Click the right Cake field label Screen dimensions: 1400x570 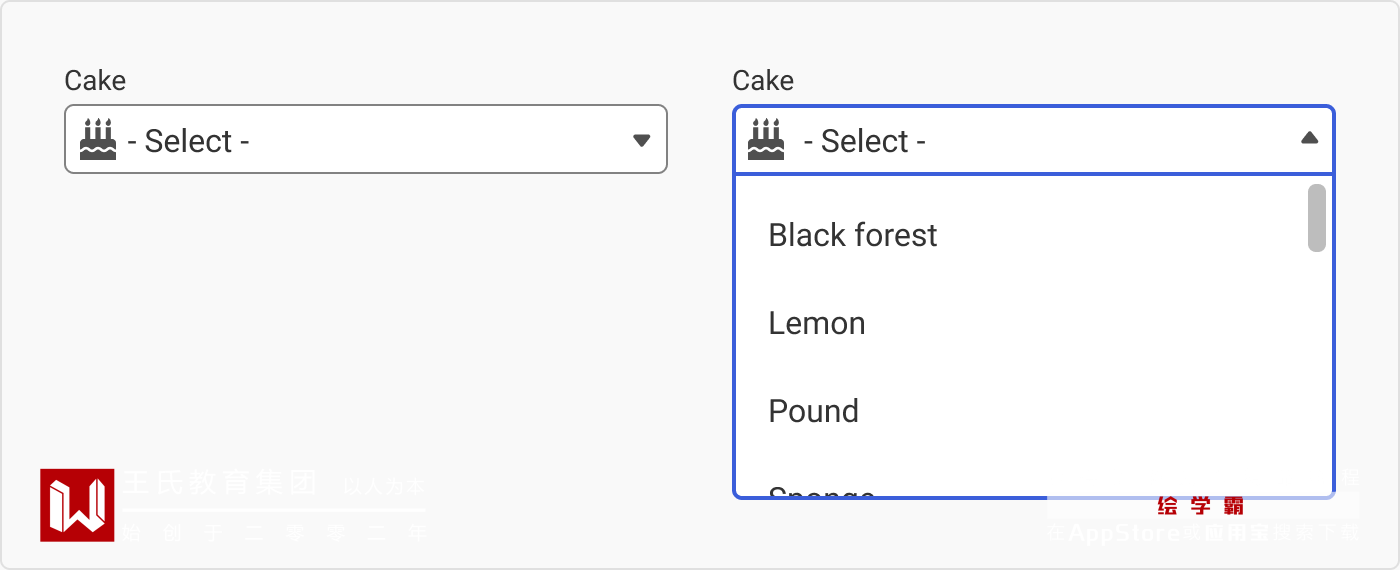point(763,80)
